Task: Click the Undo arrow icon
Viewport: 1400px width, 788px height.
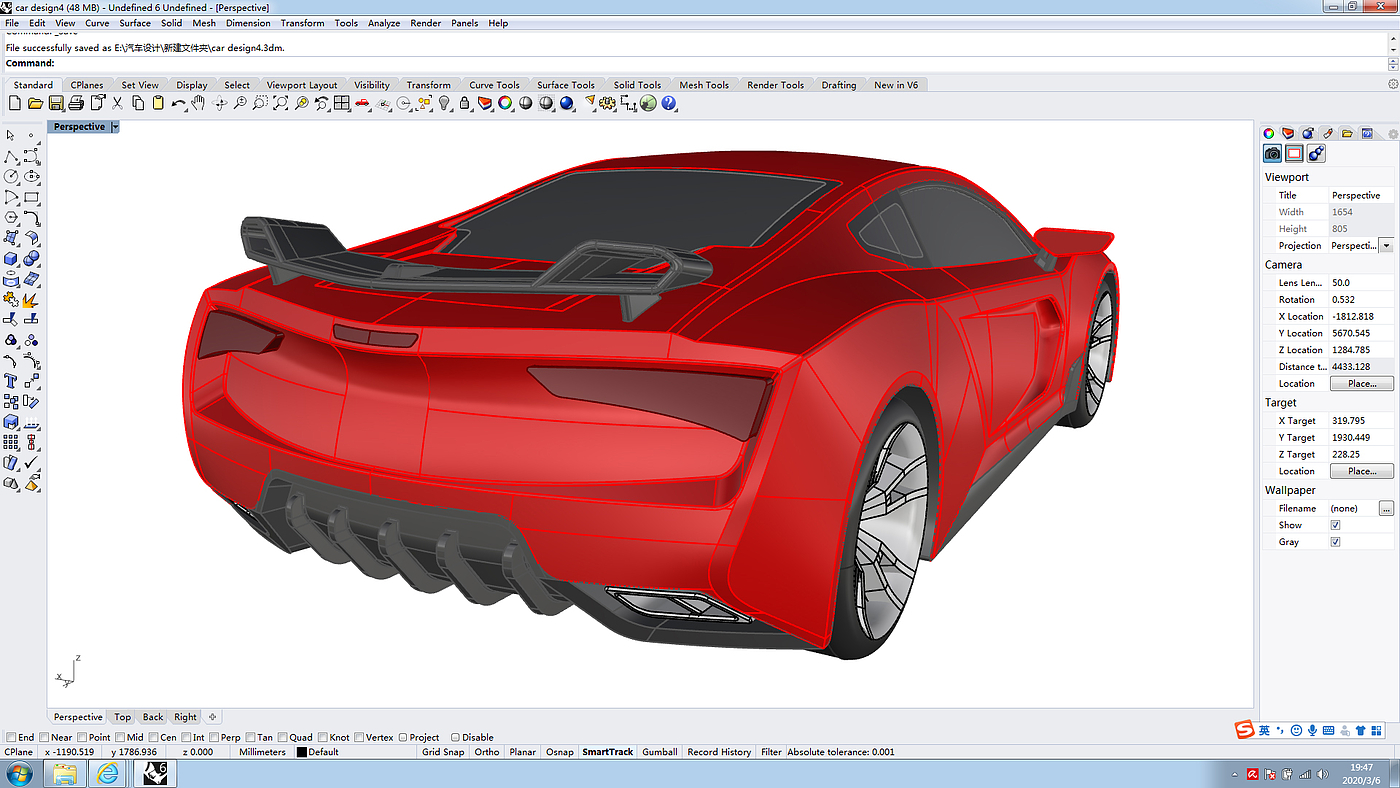Action: click(x=178, y=103)
